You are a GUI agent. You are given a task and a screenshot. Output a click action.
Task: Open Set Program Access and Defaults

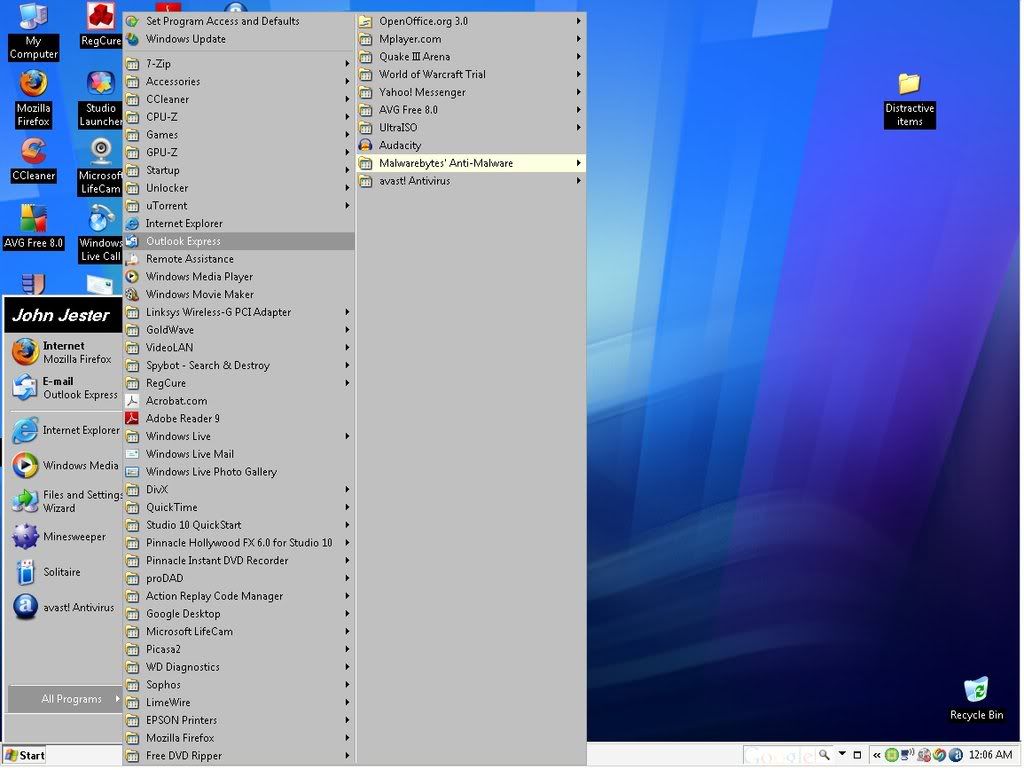click(x=239, y=21)
